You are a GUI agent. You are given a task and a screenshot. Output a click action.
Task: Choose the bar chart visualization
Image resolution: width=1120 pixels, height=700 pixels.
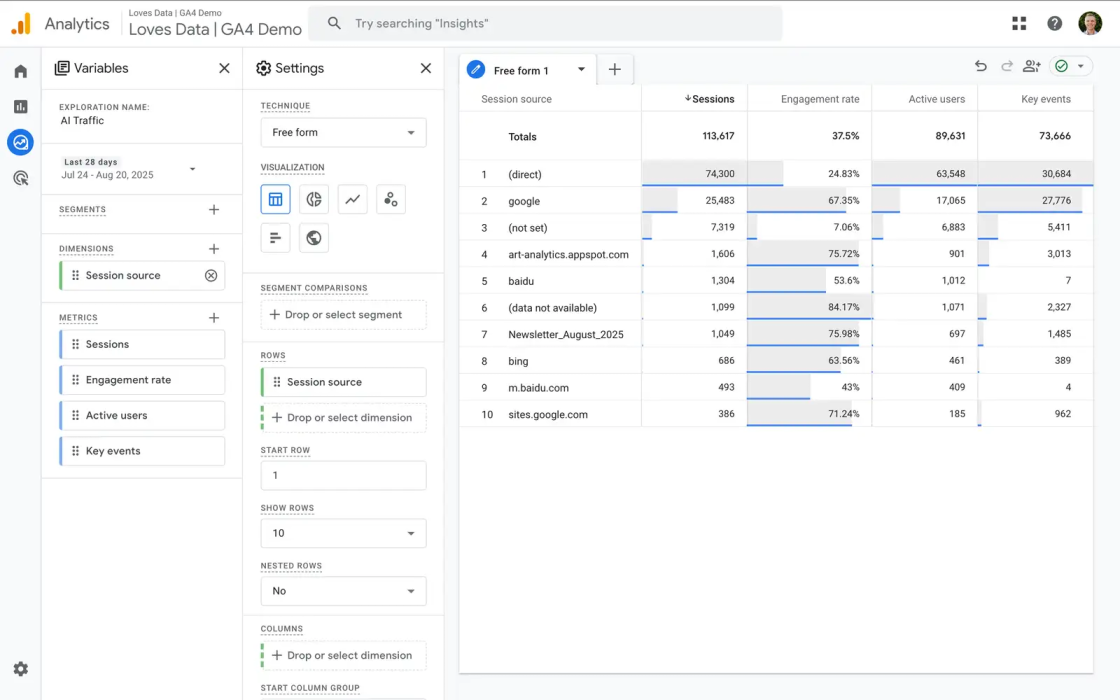pos(276,237)
